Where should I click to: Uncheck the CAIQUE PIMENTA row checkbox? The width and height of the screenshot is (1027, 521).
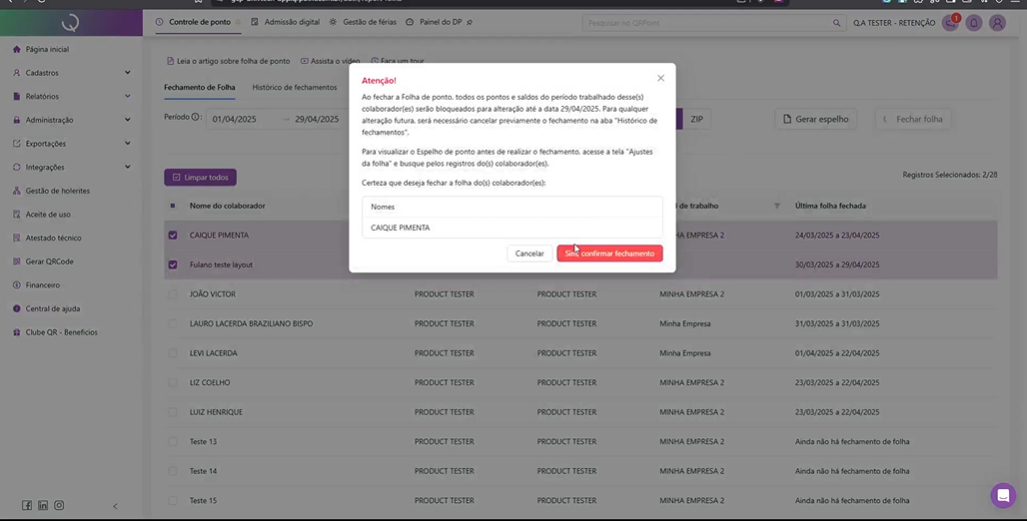tap(173, 236)
